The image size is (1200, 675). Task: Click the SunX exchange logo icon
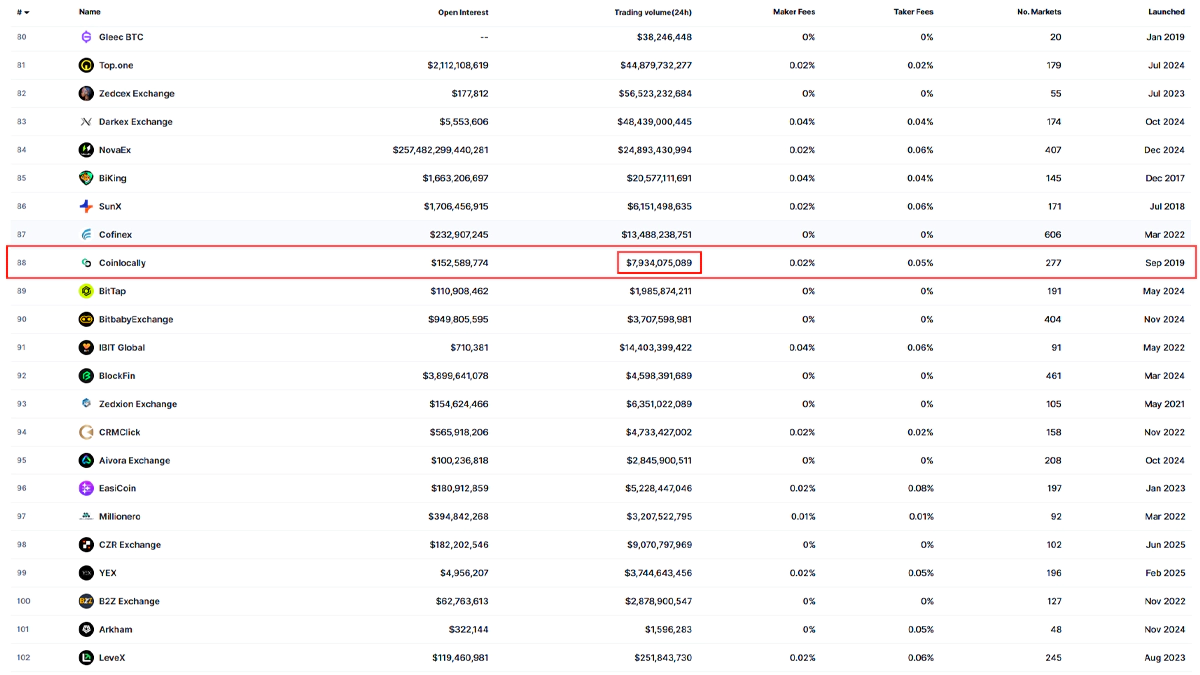click(x=86, y=206)
